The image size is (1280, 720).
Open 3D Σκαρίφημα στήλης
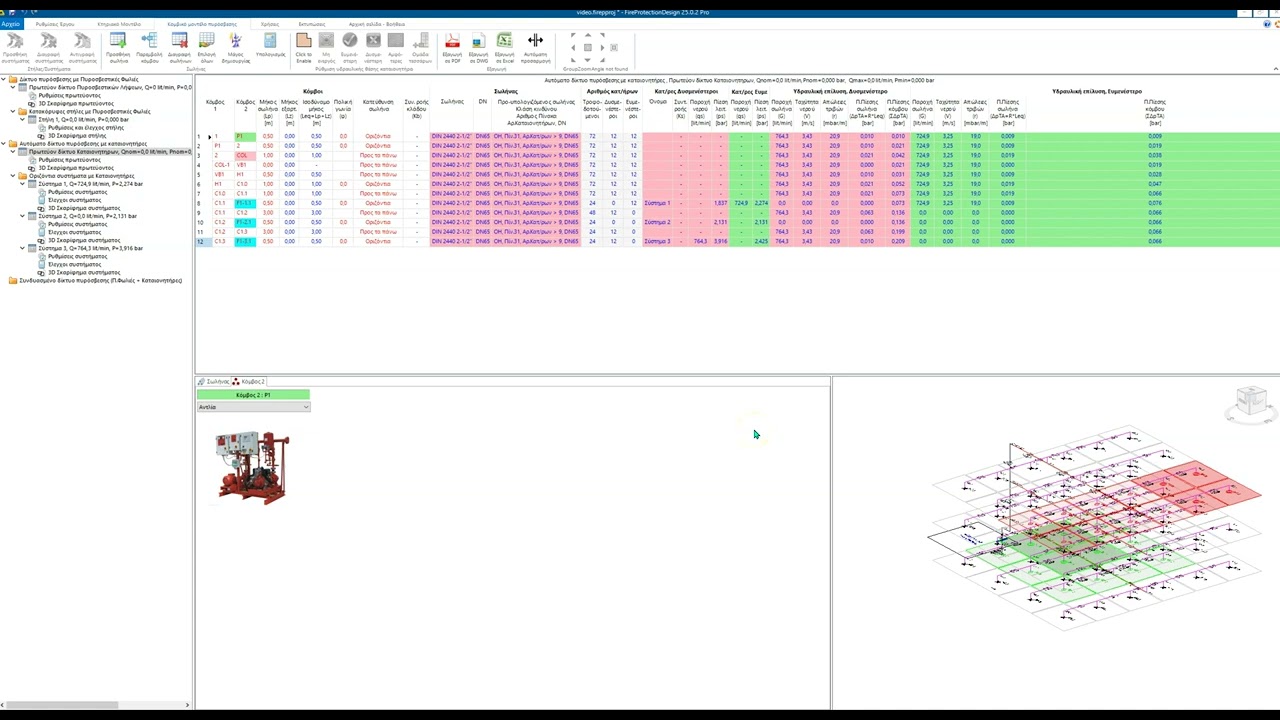[x=77, y=136]
